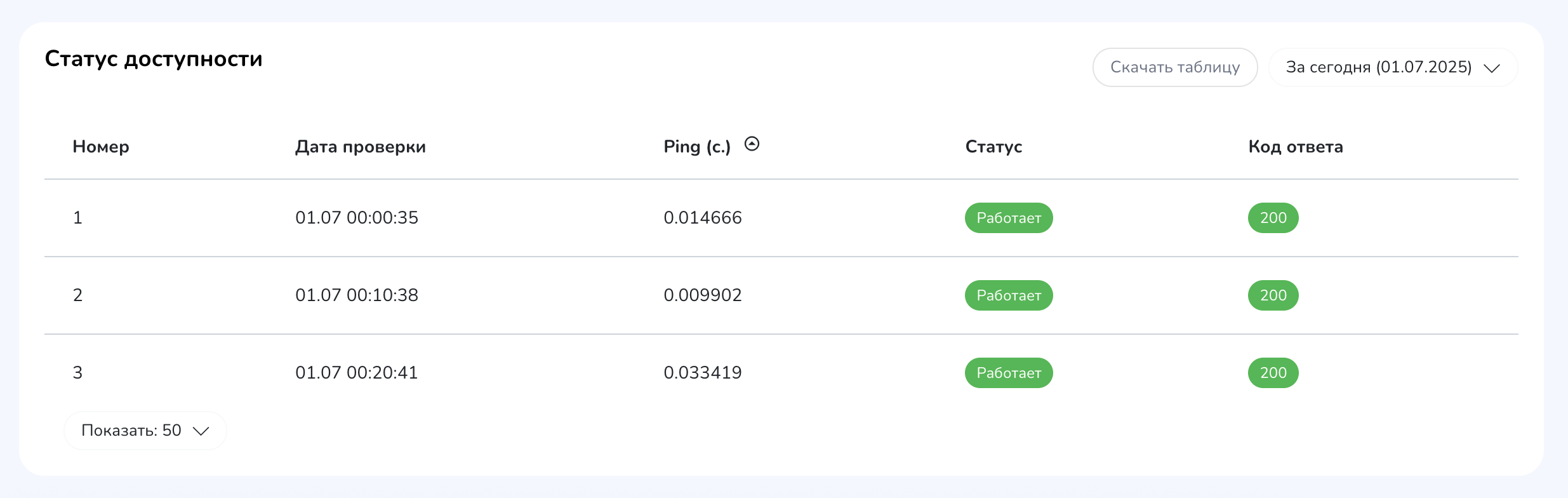Image resolution: width=1568 pixels, height=498 pixels.
Task: Open the За сегодня date range dropdown
Action: point(1393,67)
